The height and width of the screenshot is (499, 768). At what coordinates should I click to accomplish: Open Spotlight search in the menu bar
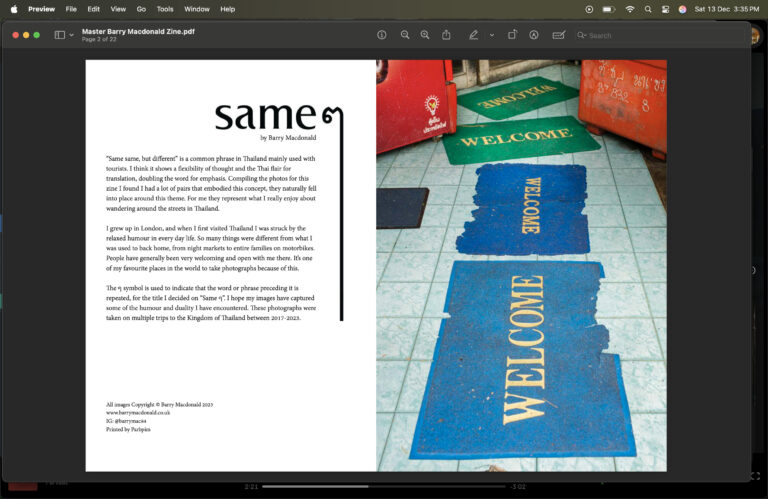pos(648,9)
